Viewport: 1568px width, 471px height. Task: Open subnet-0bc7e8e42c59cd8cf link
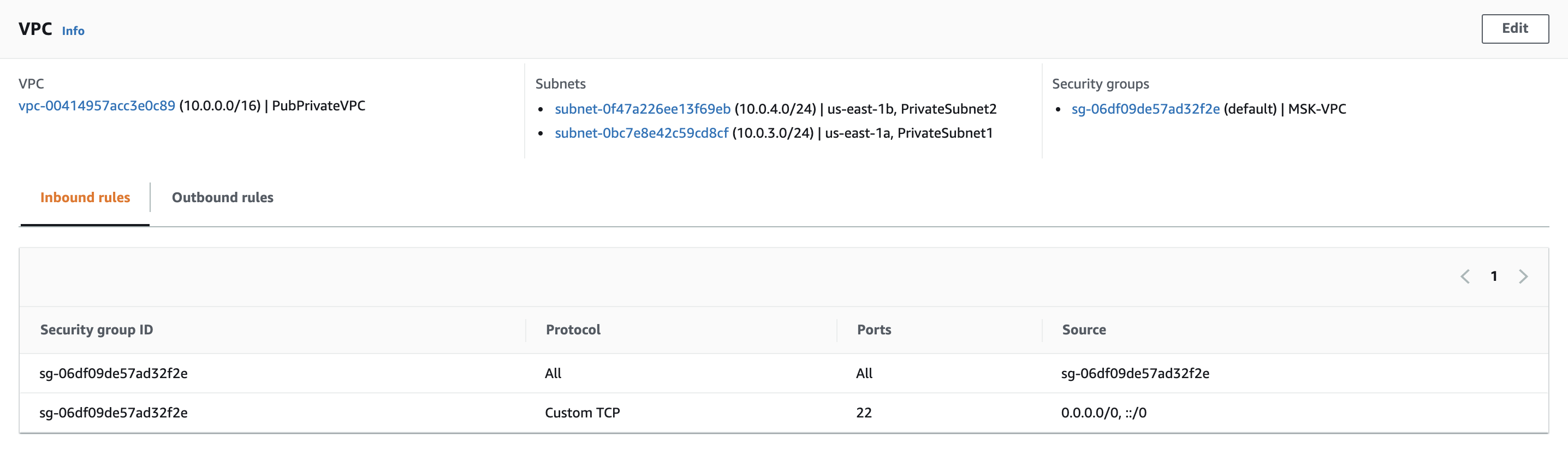641,133
